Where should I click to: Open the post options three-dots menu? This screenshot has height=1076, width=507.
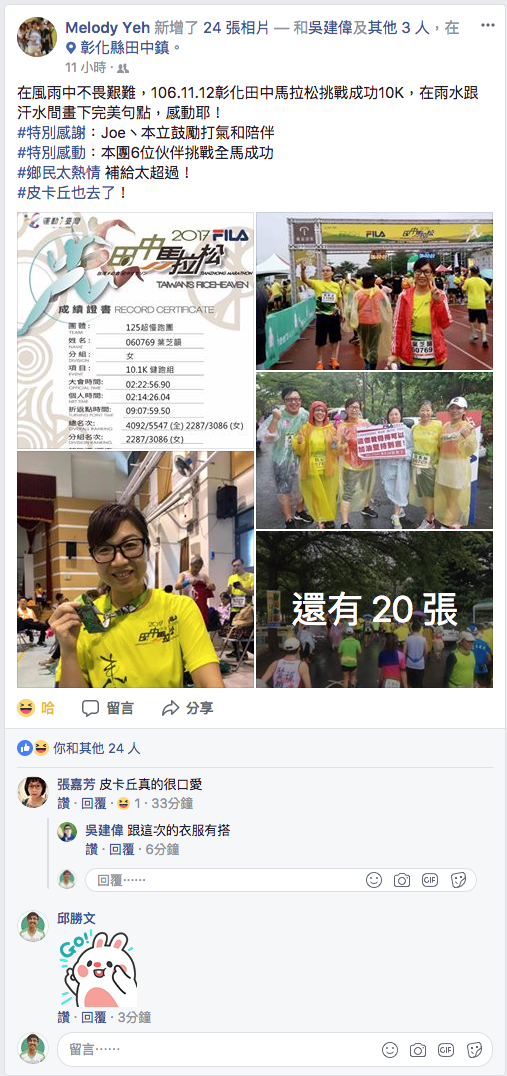pyautogui.click(x=487, y=25)
